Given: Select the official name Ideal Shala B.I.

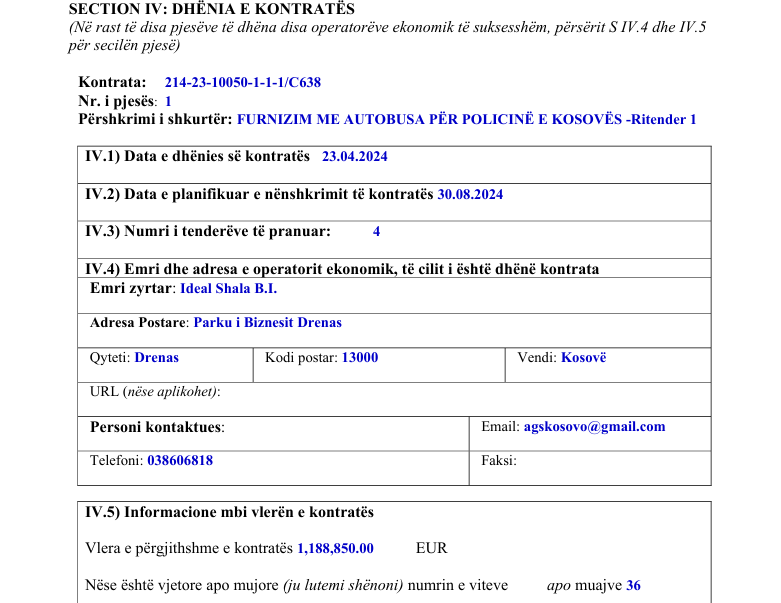Looking at the screenshot, I should pyautogui.click(x=228, y=288).
